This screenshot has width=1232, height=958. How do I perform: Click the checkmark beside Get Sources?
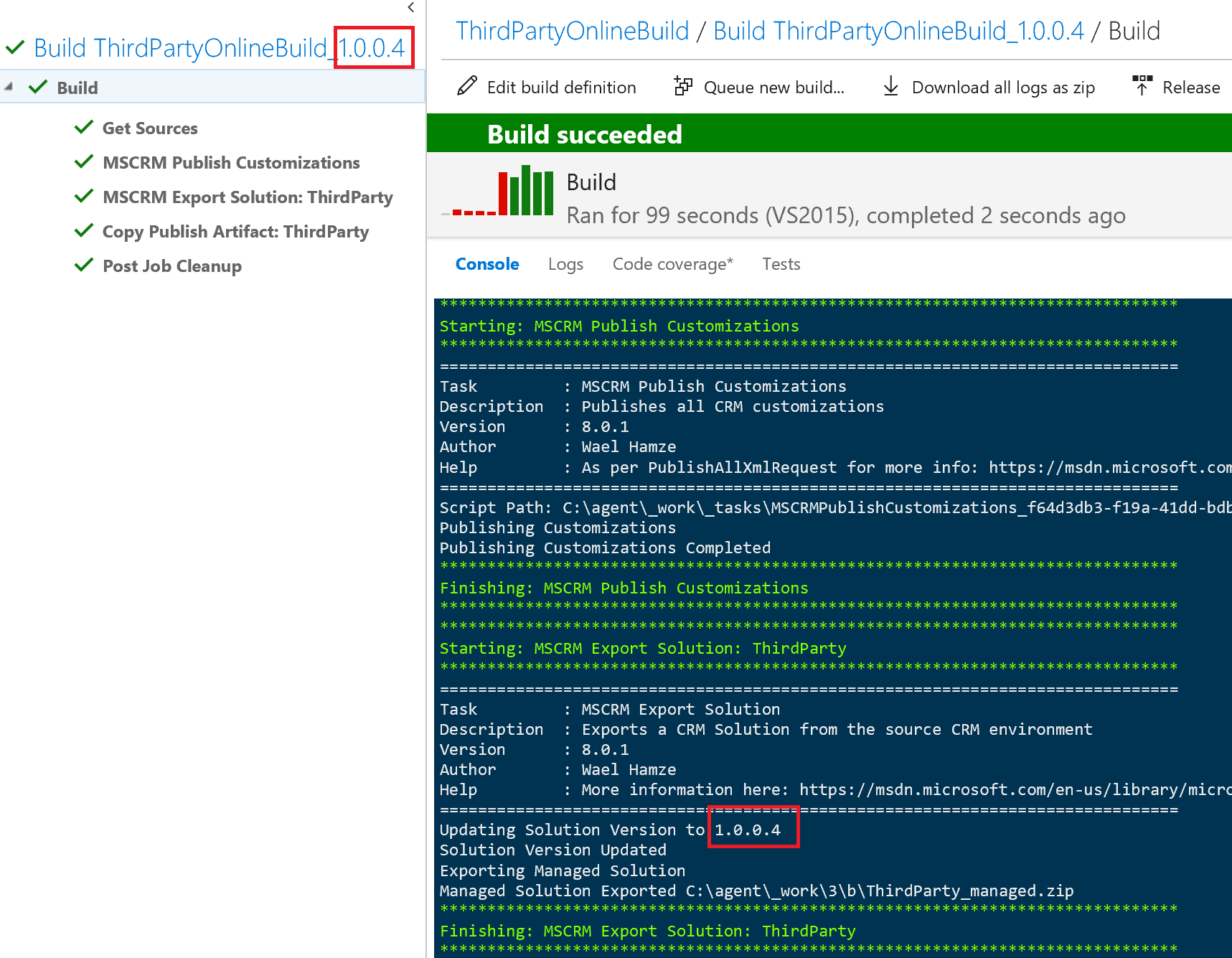84,127
